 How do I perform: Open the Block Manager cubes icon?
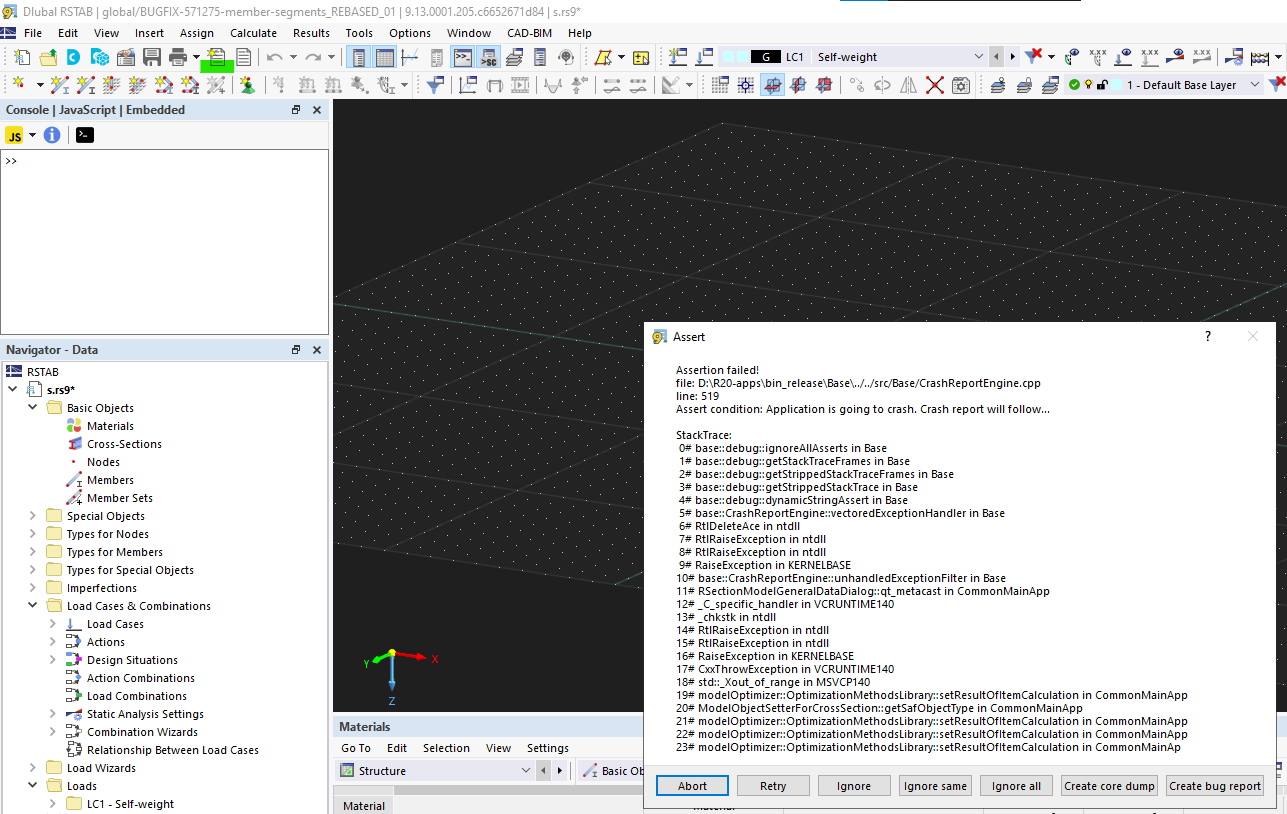tap(100, 57)
